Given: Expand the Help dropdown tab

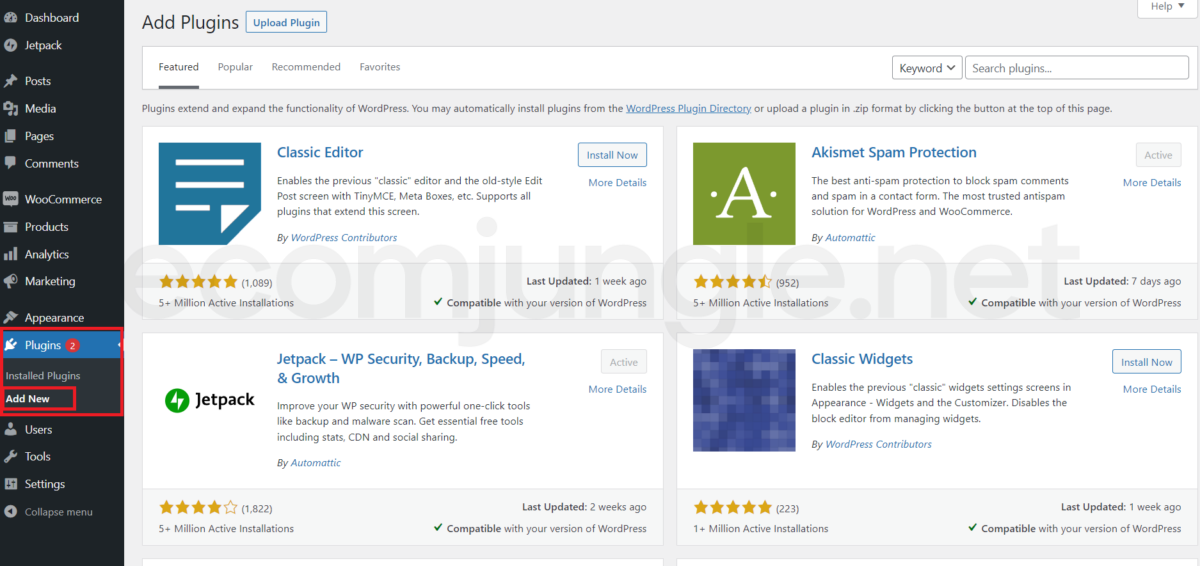Looking at the screenshot, I should 1166,7.
